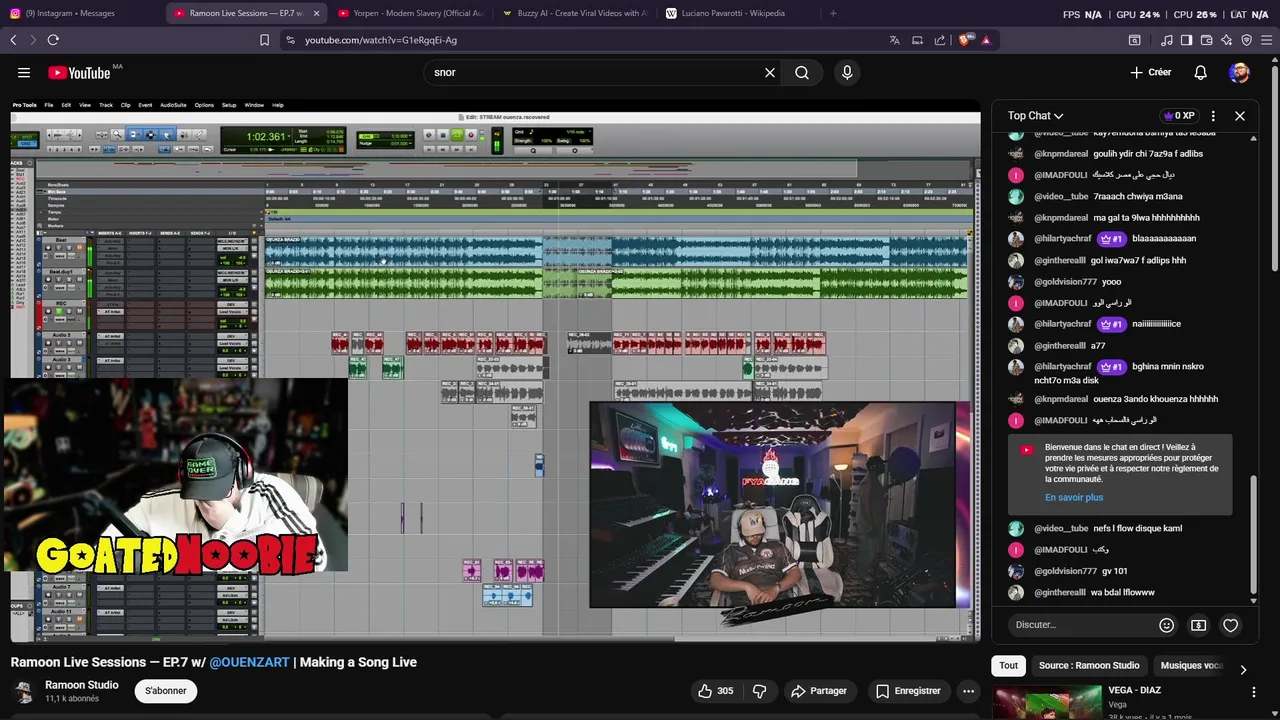Open a new browser tab
This screenshot has height=720, width=1280.
(833, 13)
